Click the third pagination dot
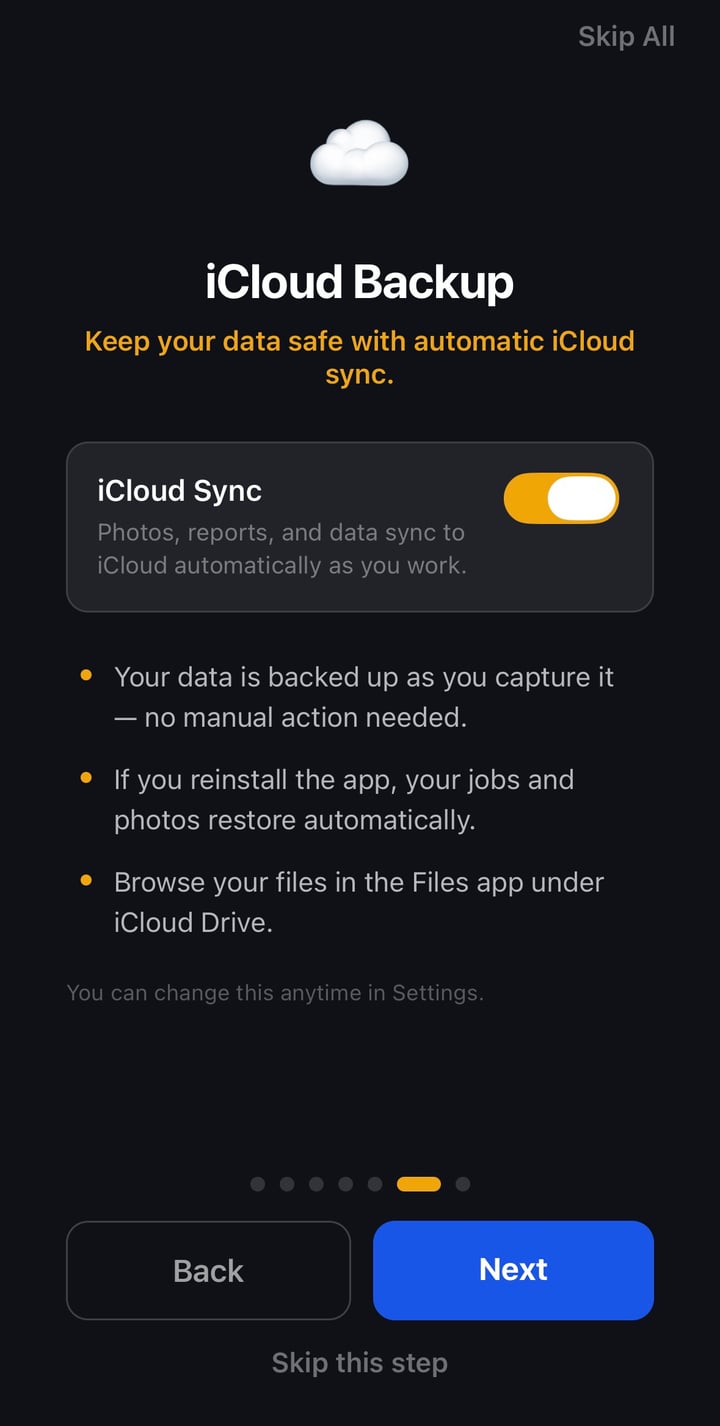 317,1183
